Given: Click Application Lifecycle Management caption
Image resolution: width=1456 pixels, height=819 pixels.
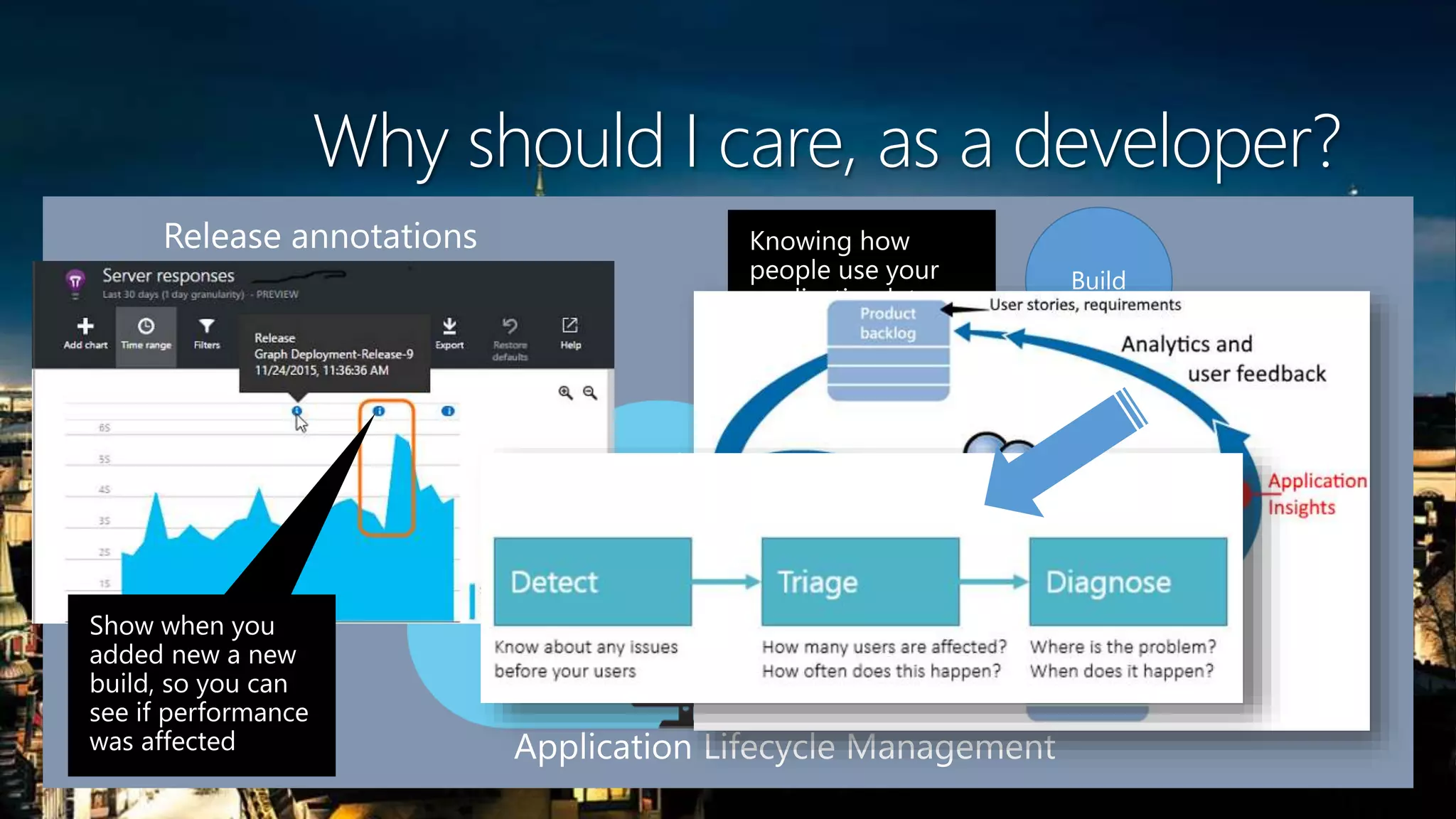Looking at the screenshot, I should 784,748.
